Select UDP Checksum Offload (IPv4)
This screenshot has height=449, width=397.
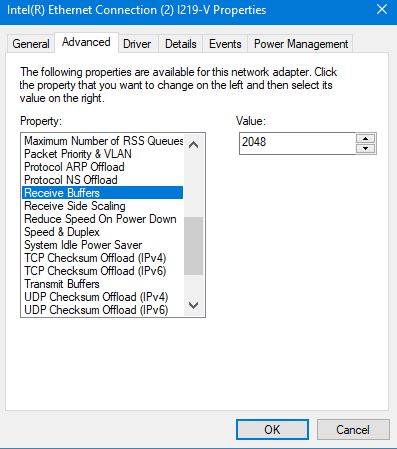(x=103, y=297)
